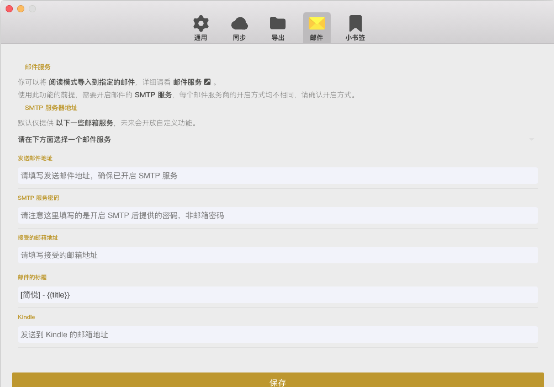Screen dimensions: 554x387
Task: Focus the 接受的邮箱地址 recipient field
Action: click(x=278, y=255)
